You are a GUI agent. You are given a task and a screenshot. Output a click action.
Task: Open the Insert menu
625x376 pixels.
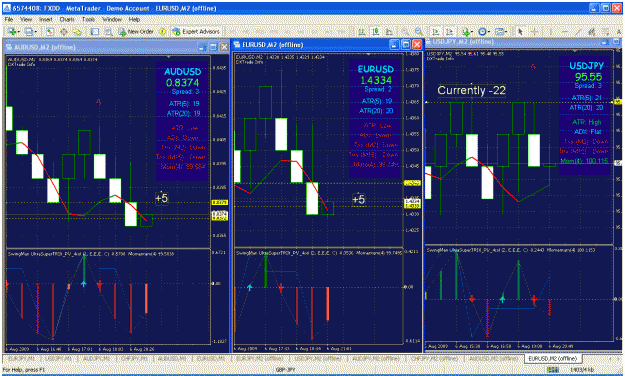point(46,19)
